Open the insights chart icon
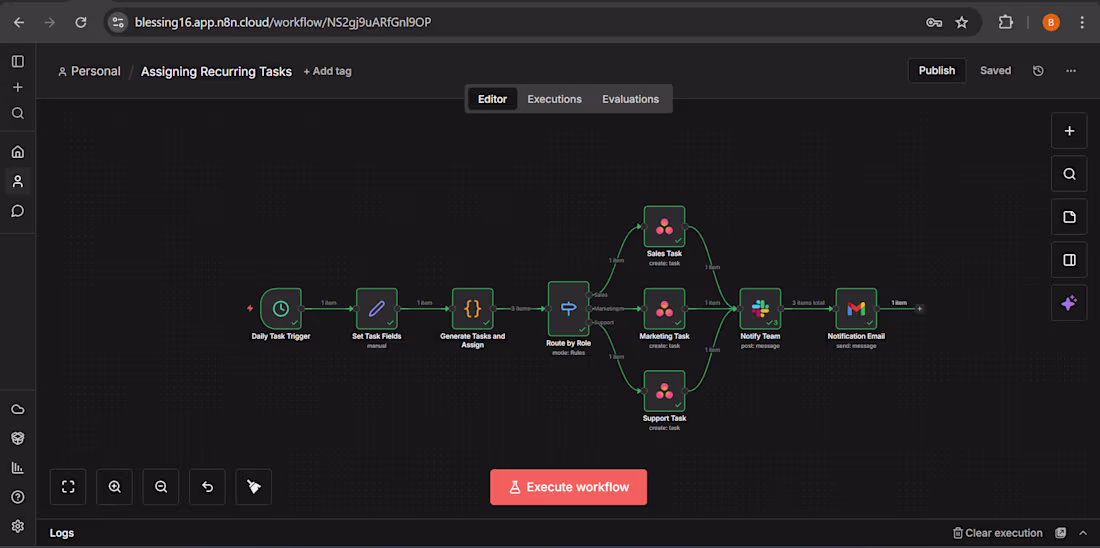This screenshot has width=1100, height=548. (18, 467)
